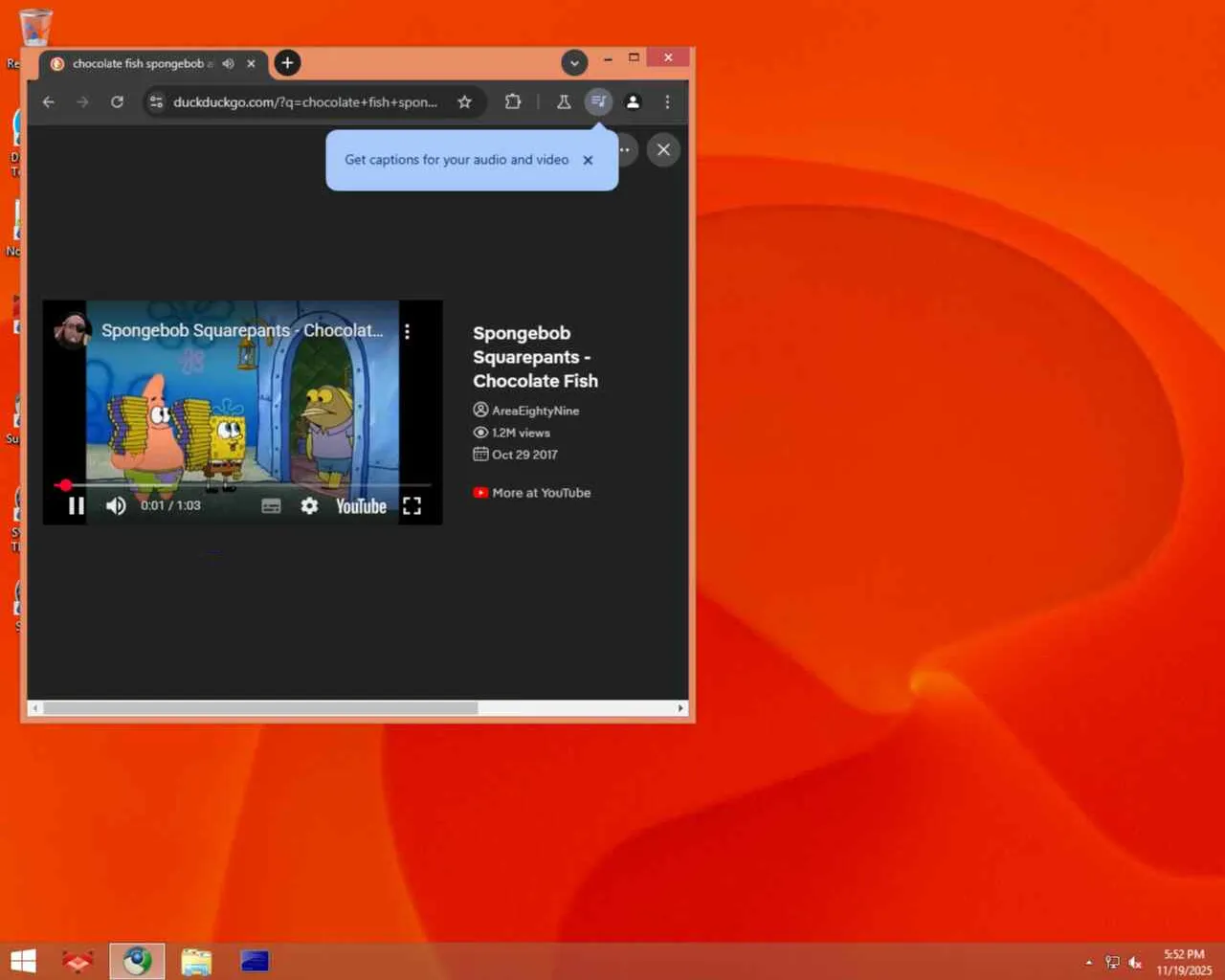
Task: Open overlay more options ellipsis button
Action: tap(625, 149)
